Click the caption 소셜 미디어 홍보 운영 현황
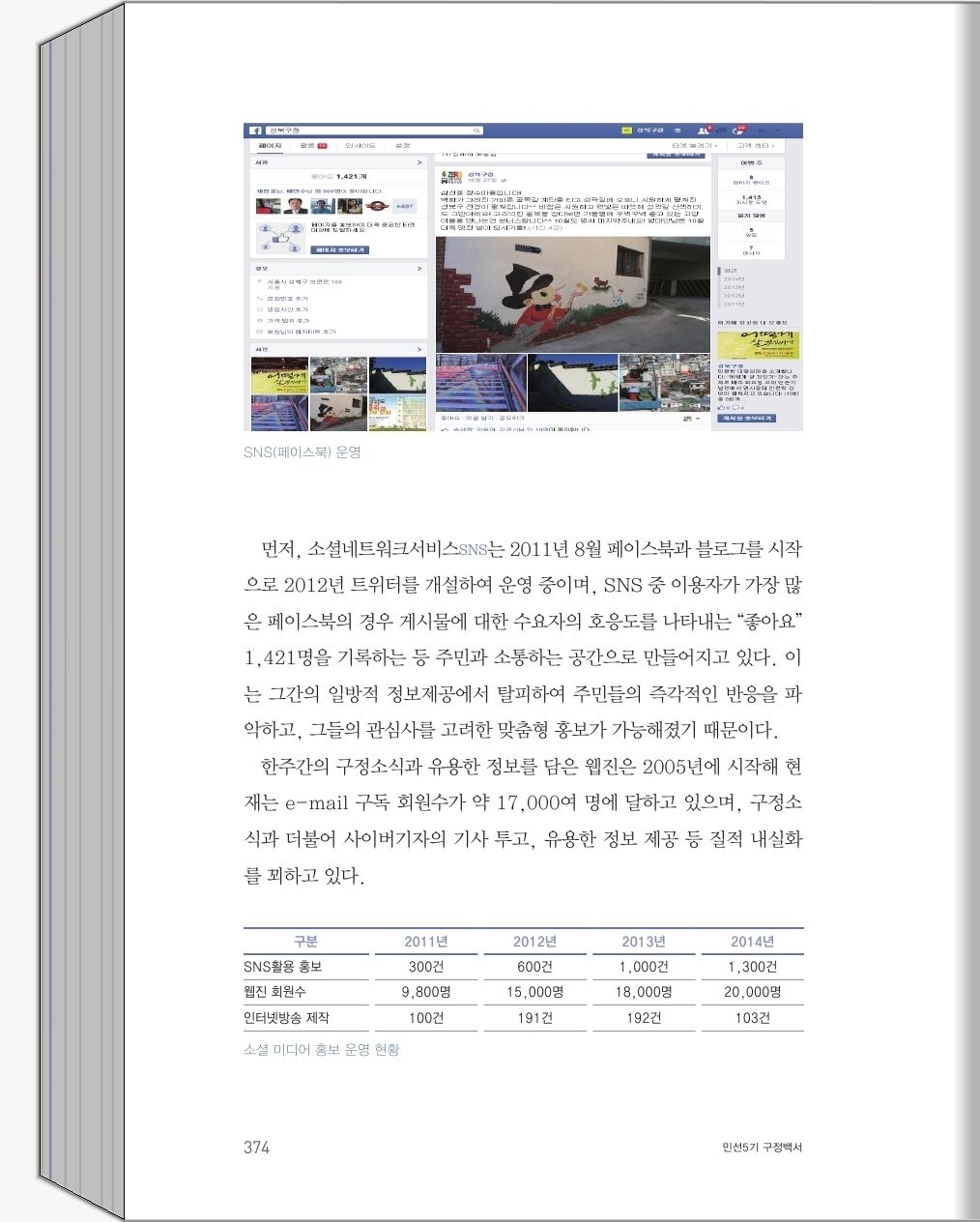The image size is (980, 1222). click(x=322, y=1049)
